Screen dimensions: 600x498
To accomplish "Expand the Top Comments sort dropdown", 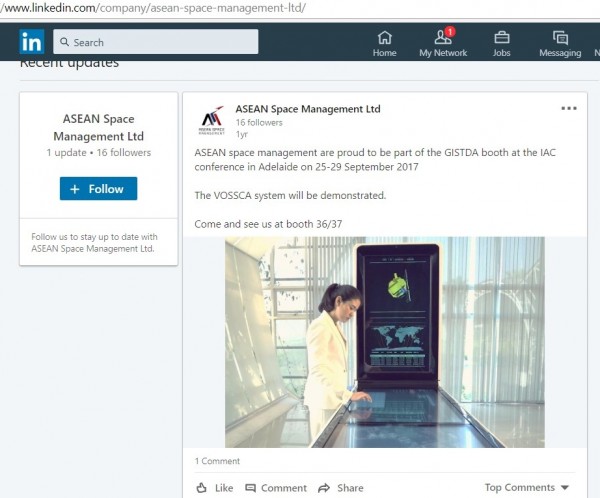I will coord(526,488).
